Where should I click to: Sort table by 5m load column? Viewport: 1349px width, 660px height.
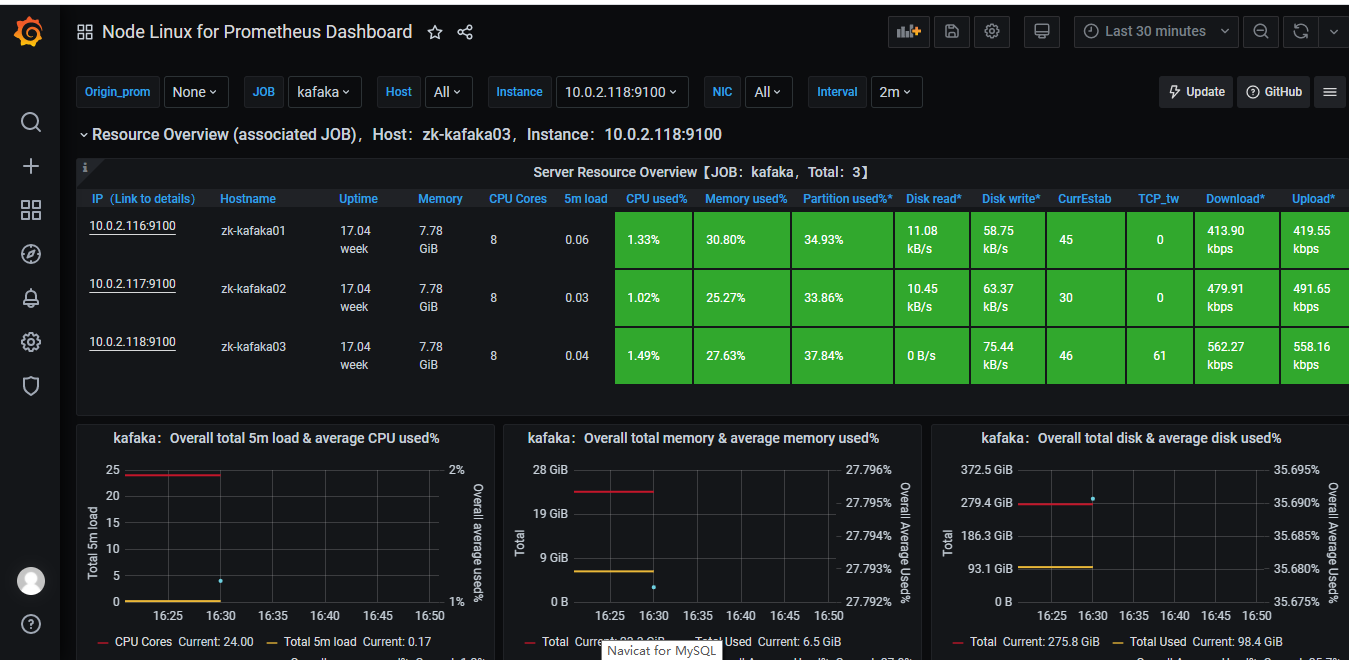click(x=586, y=199)
